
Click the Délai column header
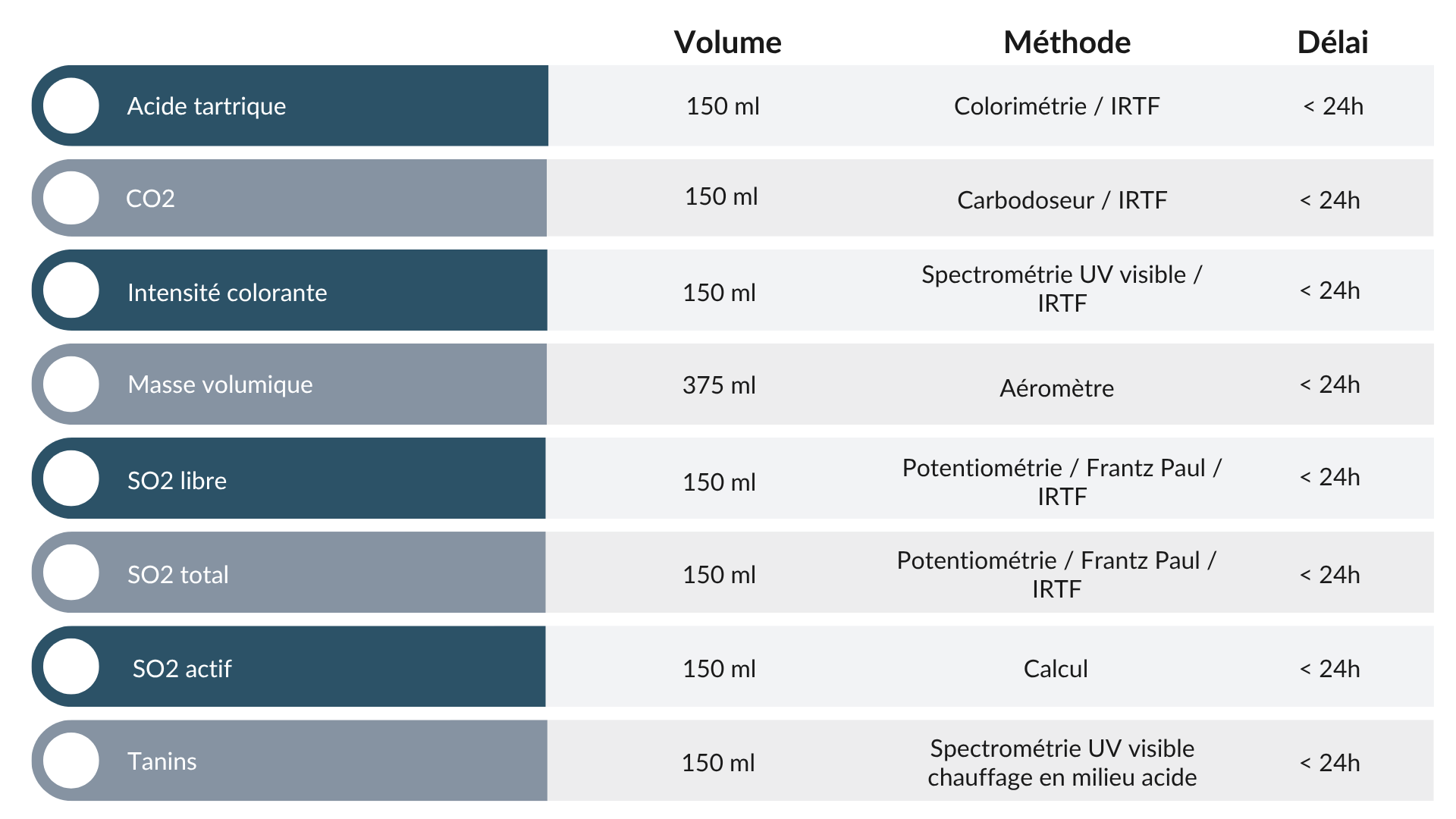[1332, 42]
